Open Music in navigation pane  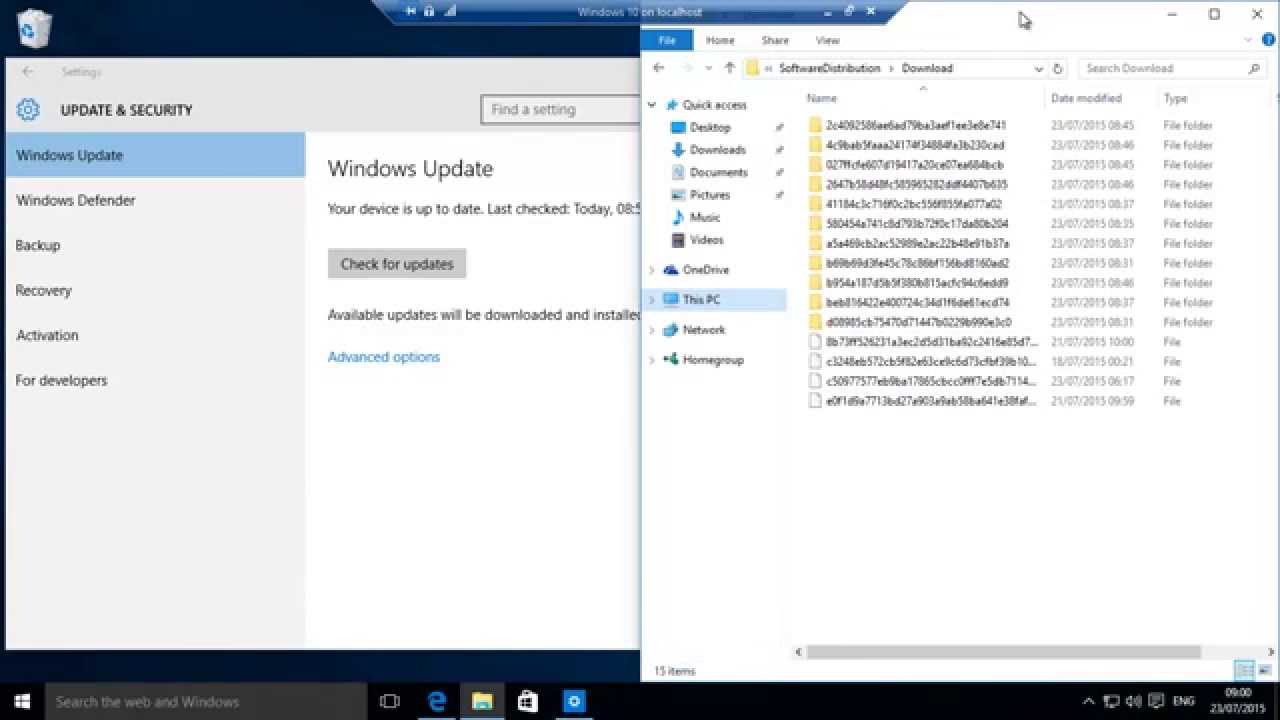coord(705,217)
